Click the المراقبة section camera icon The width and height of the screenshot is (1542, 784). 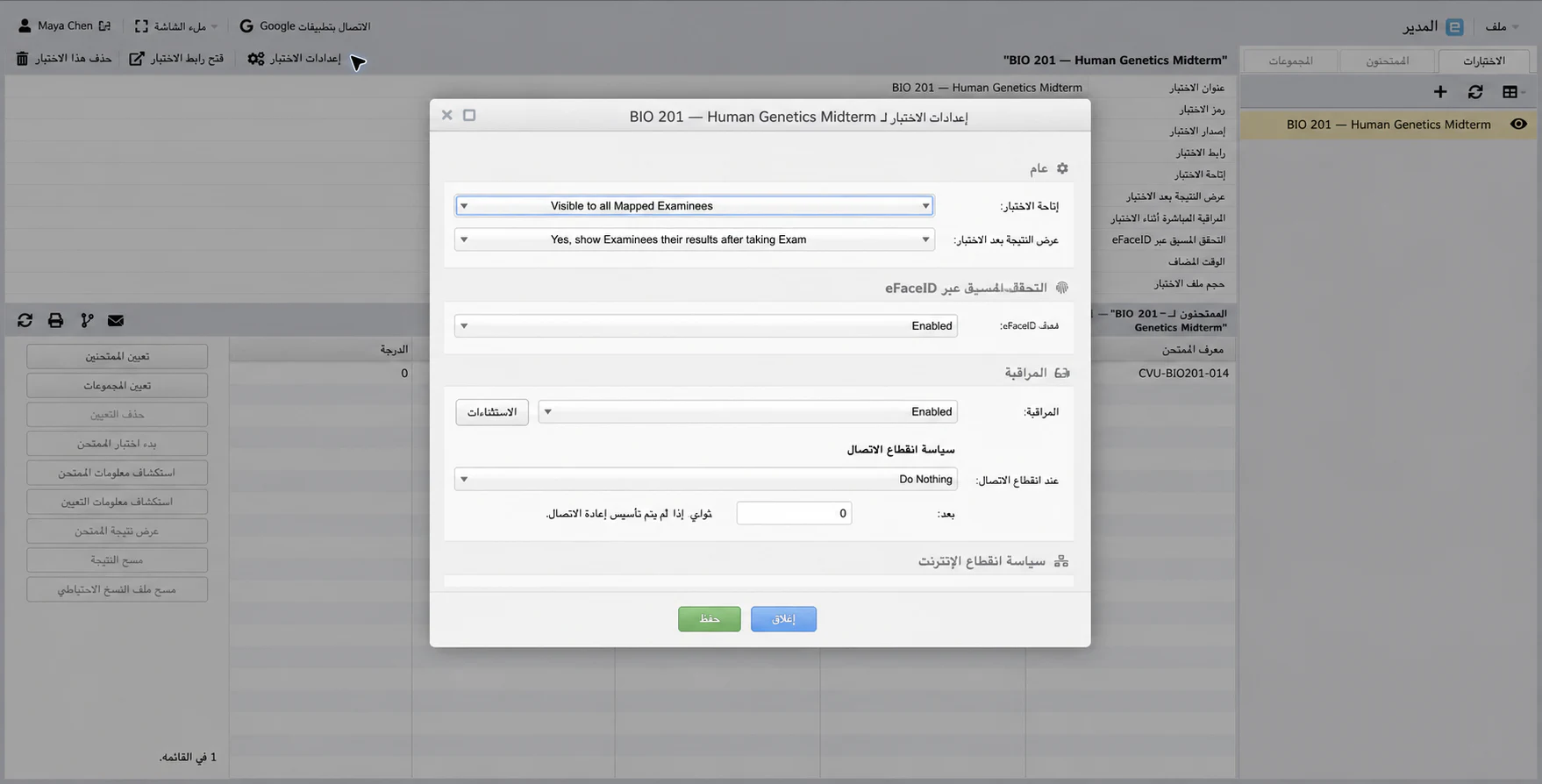pos(1062,373)
